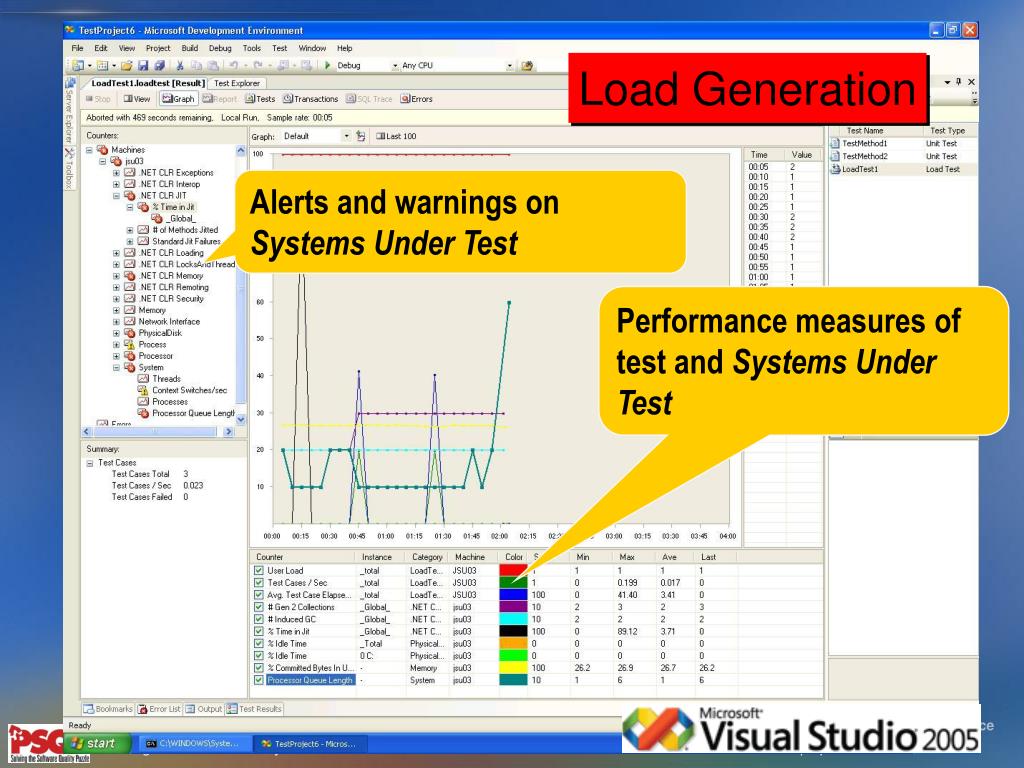1024x768 pixels.
Task: Toggle the % Time in Jit checkbox
Action: coord(259,632)
